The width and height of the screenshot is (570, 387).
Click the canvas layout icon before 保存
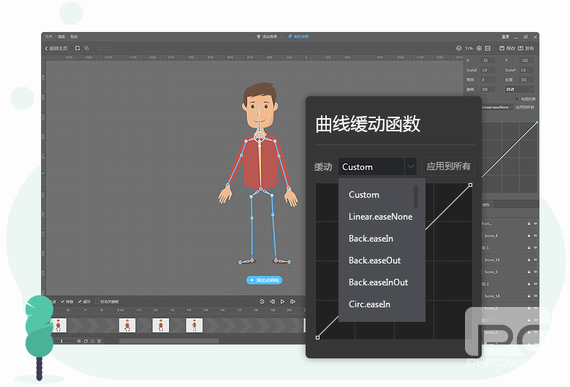click(488, 48)
